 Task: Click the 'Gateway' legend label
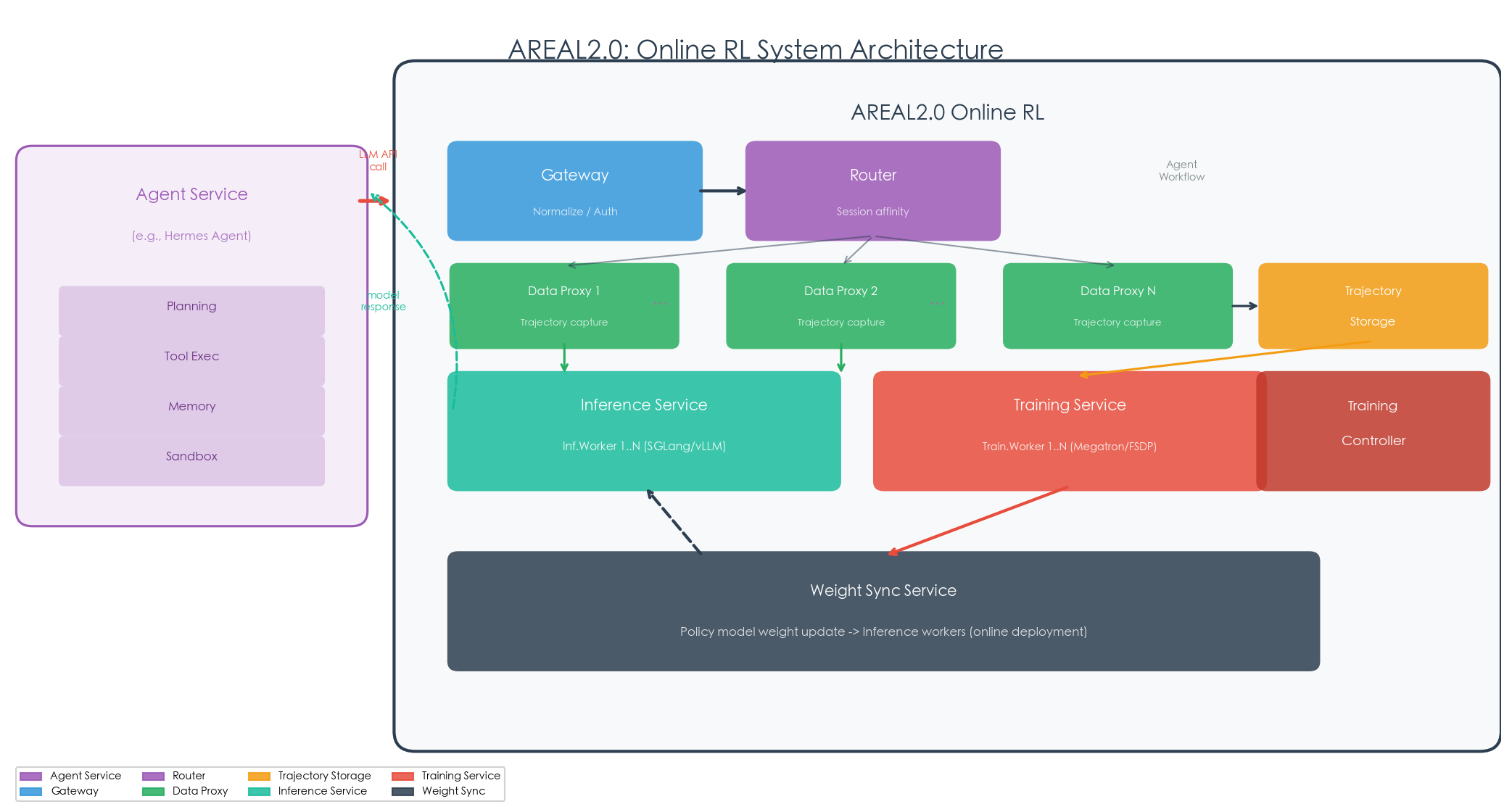click(75, 791)
